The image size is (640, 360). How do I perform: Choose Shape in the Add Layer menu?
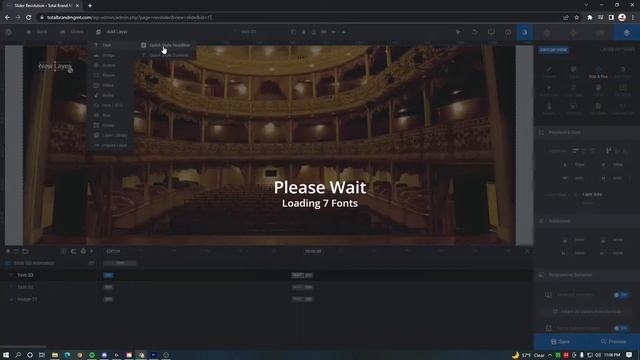point(111,75)
